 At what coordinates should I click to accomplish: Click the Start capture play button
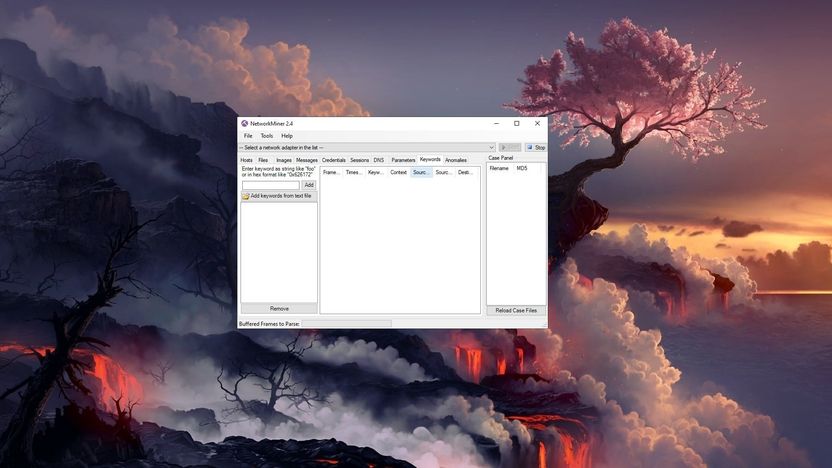pyautogui.click(x=509, y=148)
